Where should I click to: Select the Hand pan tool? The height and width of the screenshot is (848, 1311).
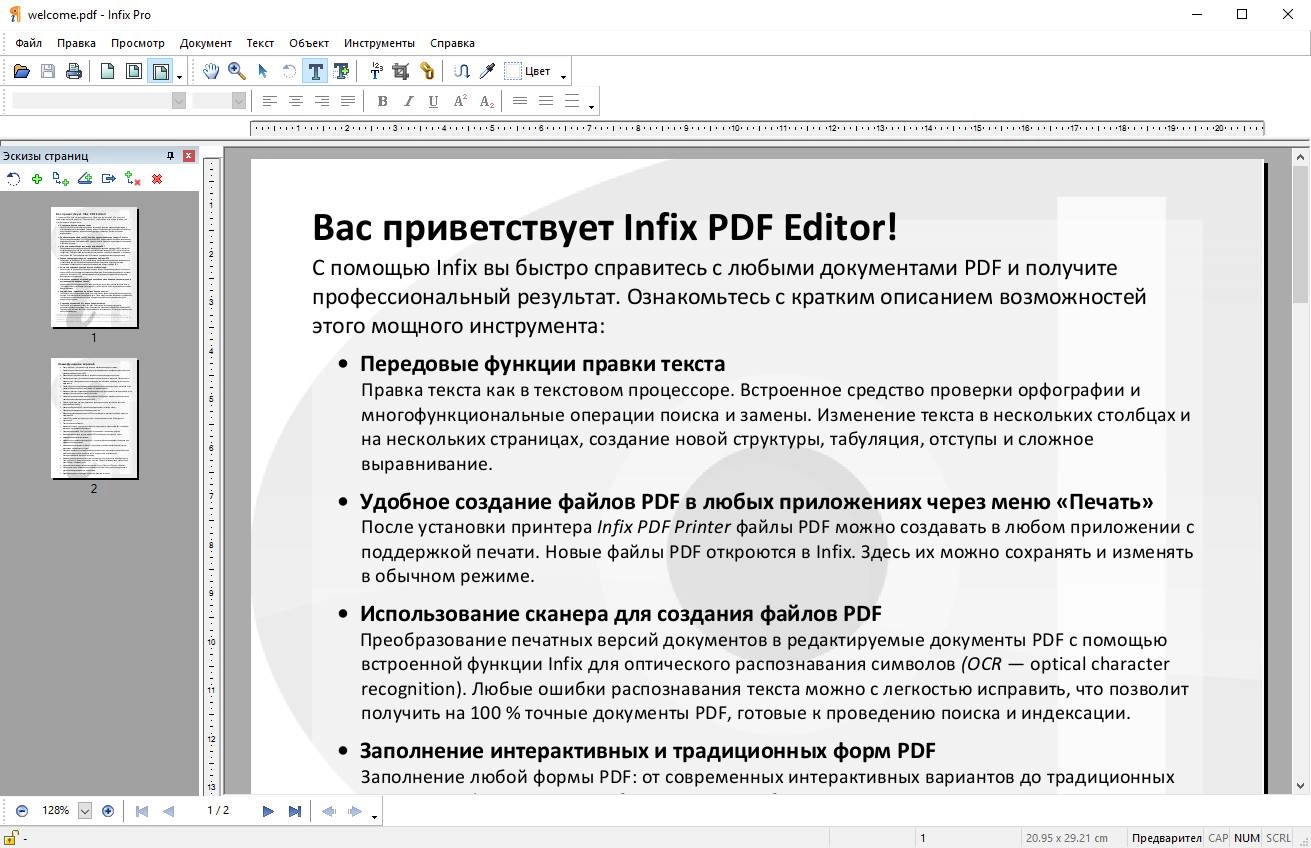(x=211, y=71)
